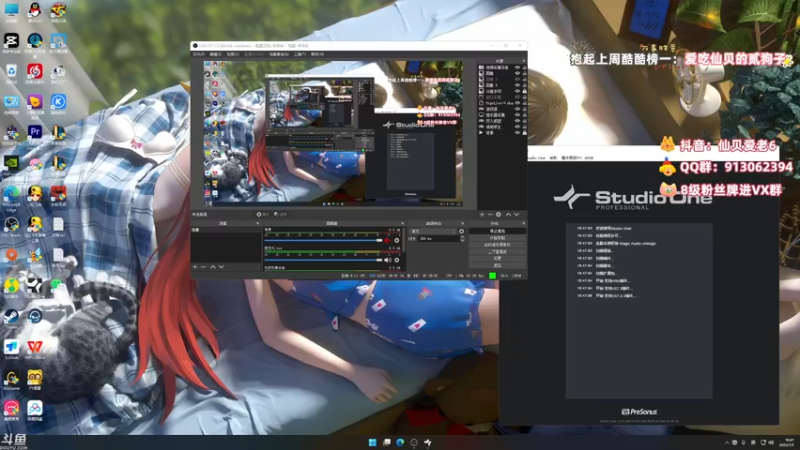Open OBS 设置 settings button
This screenshot has height=450, width=800.
coord(497,258)
